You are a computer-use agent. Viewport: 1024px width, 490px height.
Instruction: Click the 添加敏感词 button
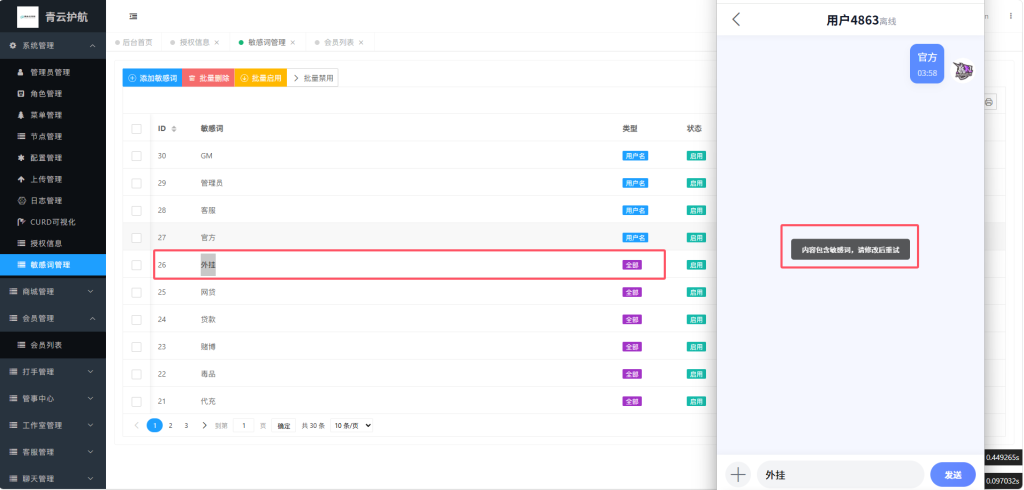click(152, 78)
